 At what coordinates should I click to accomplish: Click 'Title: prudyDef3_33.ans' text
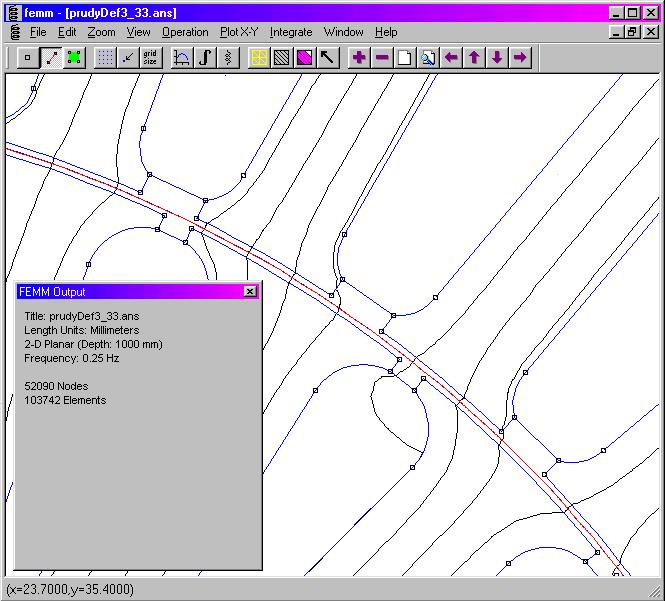point(81,316)
